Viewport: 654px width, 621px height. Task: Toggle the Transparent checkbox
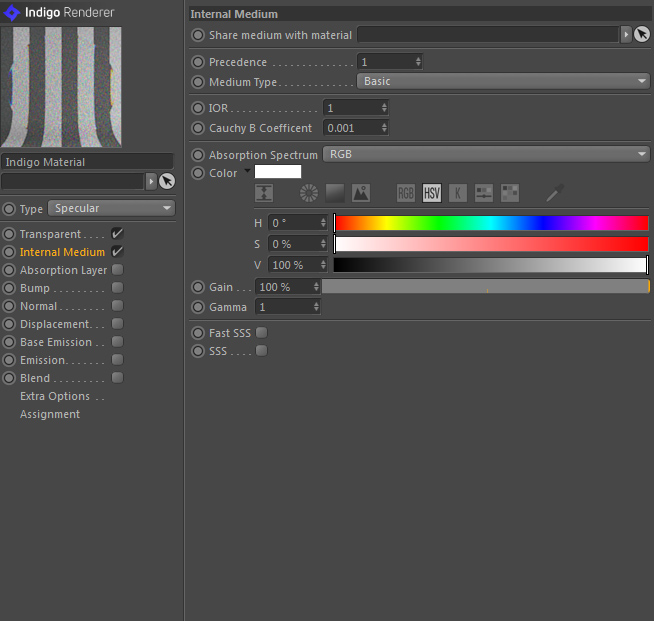[117, 234]
